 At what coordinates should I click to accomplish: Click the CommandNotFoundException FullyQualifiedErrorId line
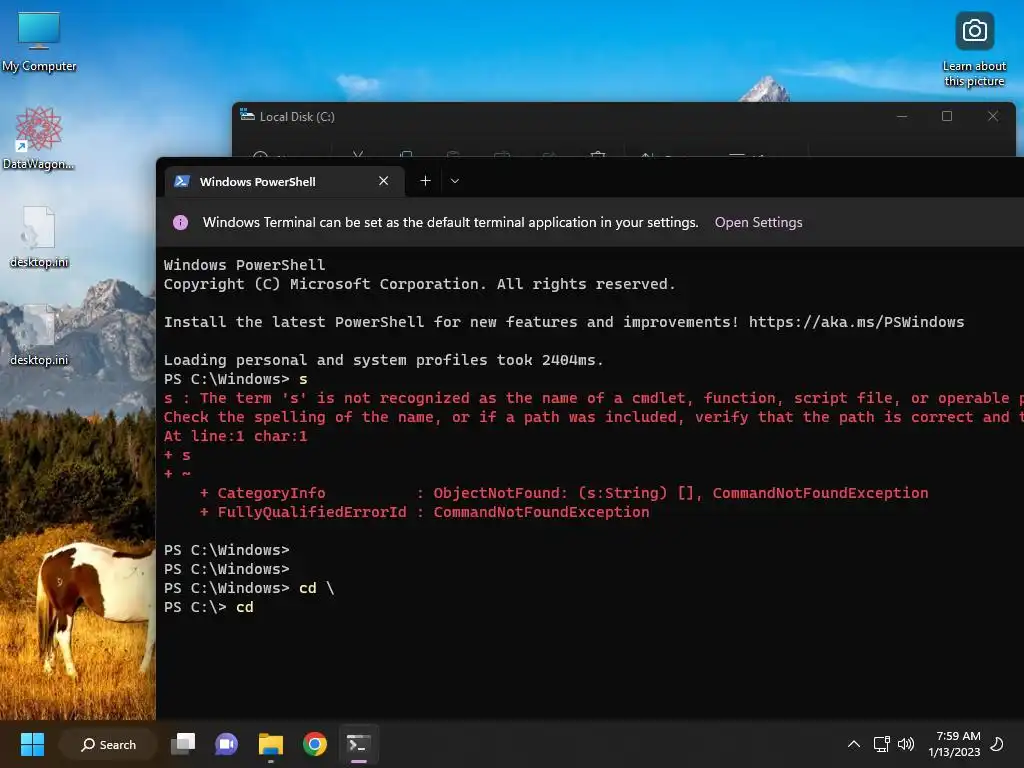pyautogui.click(x=424, y=512)
